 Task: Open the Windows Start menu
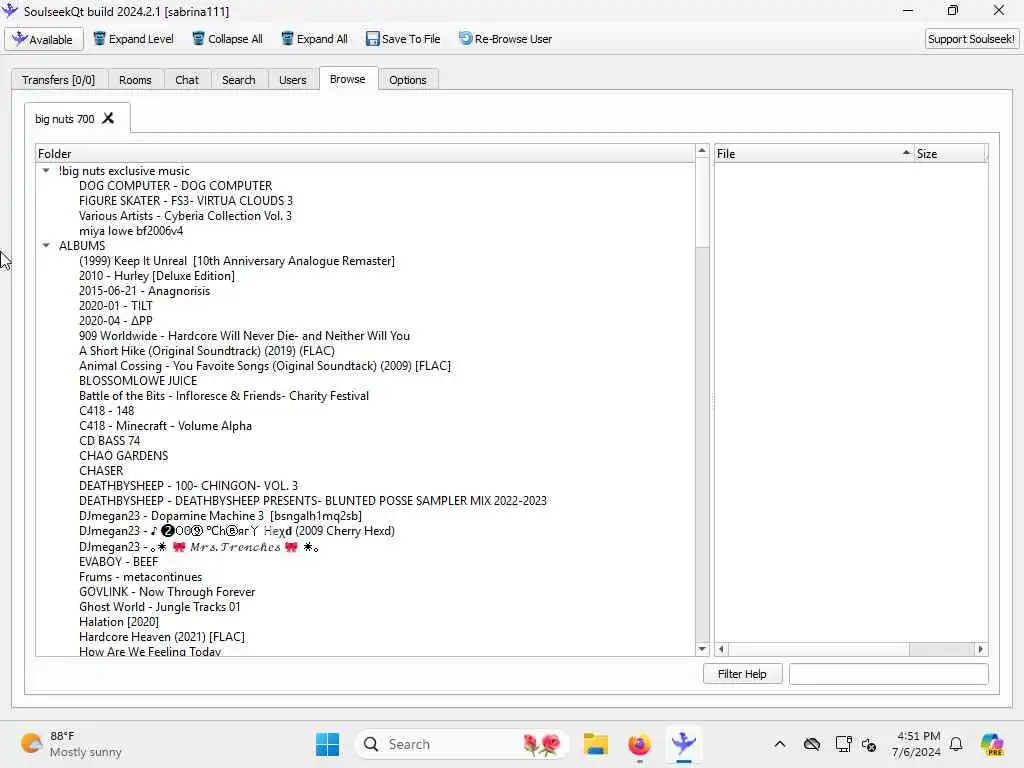pos(327,744)
